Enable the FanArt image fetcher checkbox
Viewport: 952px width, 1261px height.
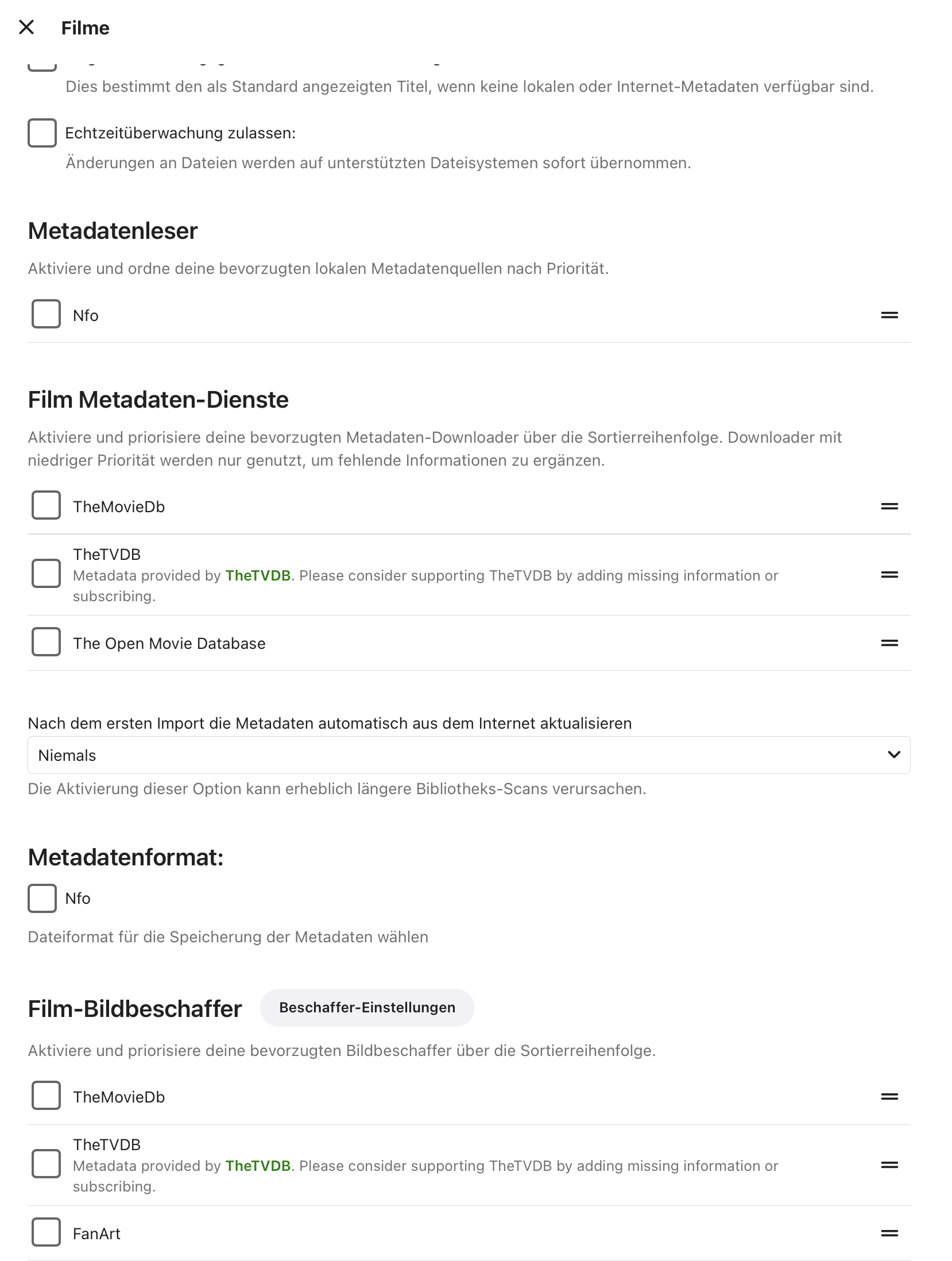tap(46, 1232)
